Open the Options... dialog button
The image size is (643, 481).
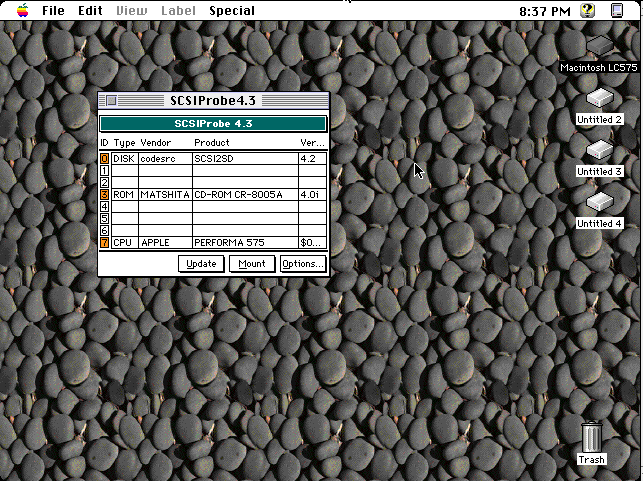tap(303, 264)
